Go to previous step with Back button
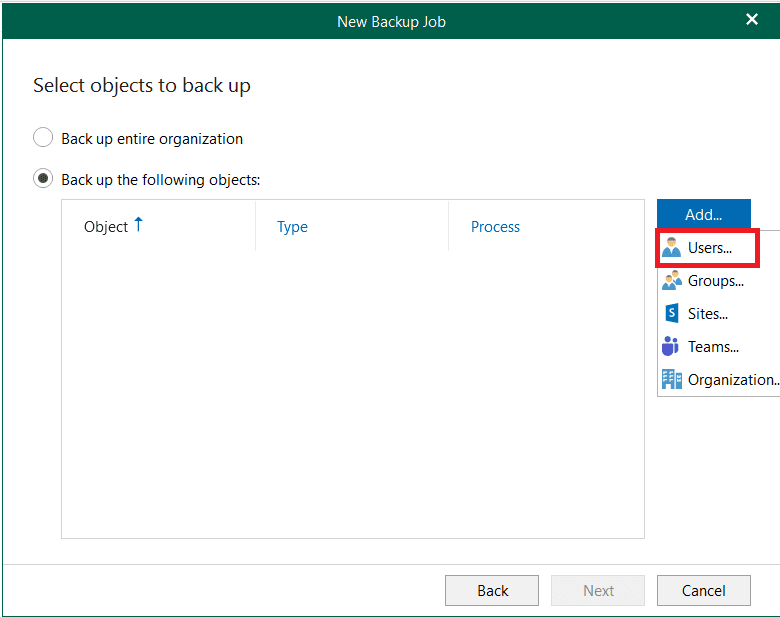 coord(492,591)
